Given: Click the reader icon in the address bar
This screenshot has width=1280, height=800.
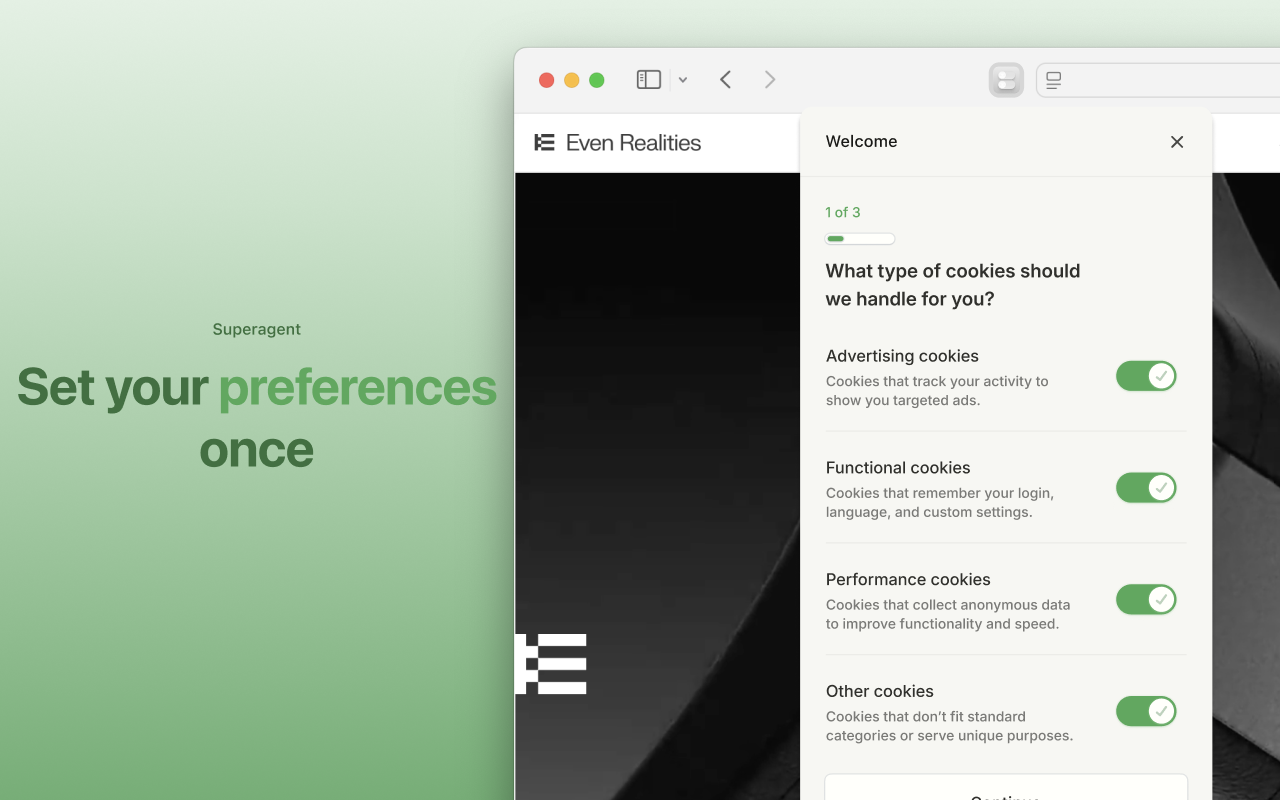Looking at the screenshot, I should (x=1054, y=80).
